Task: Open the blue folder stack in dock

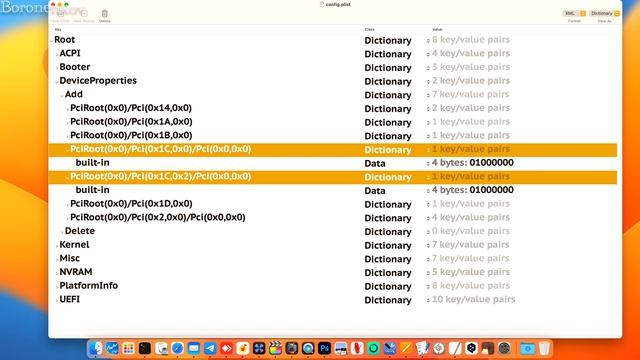Action: (527, 348)
